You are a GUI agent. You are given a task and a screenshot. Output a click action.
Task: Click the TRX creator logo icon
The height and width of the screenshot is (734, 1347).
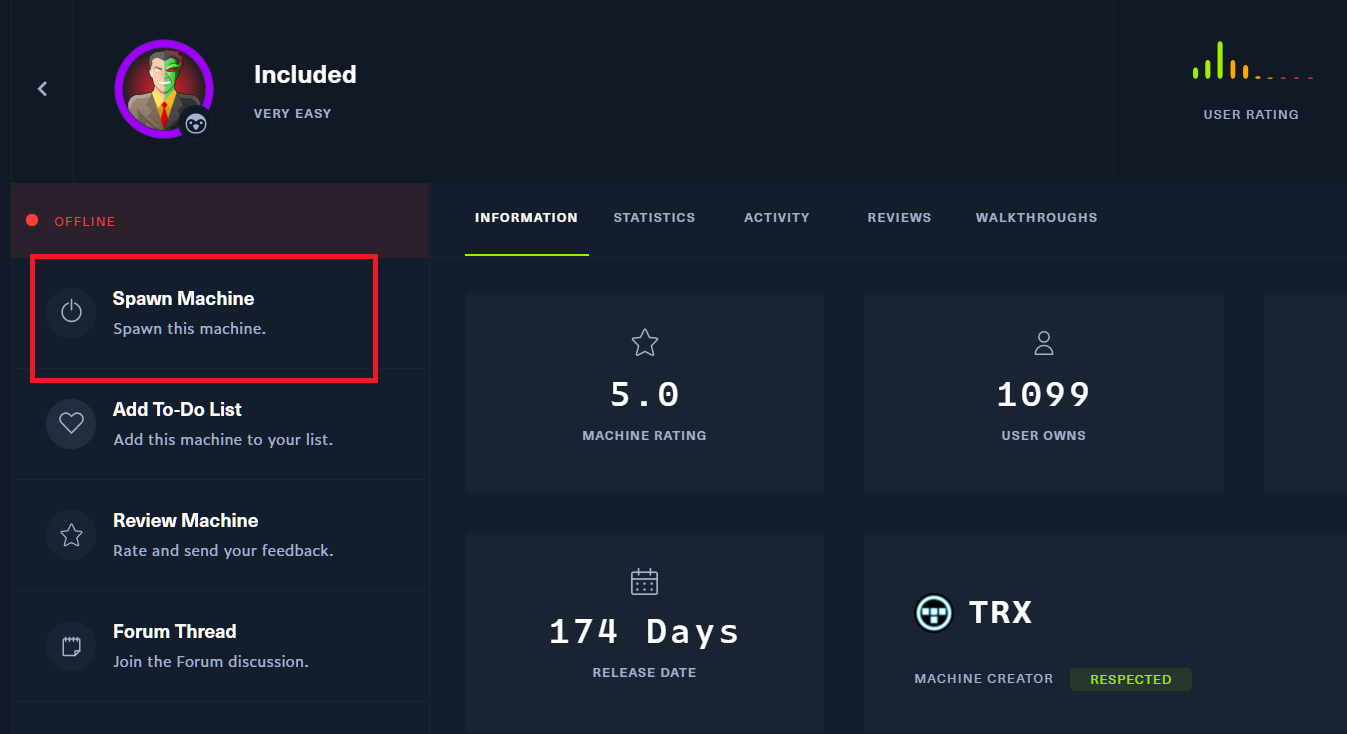(x=934, y=612)
